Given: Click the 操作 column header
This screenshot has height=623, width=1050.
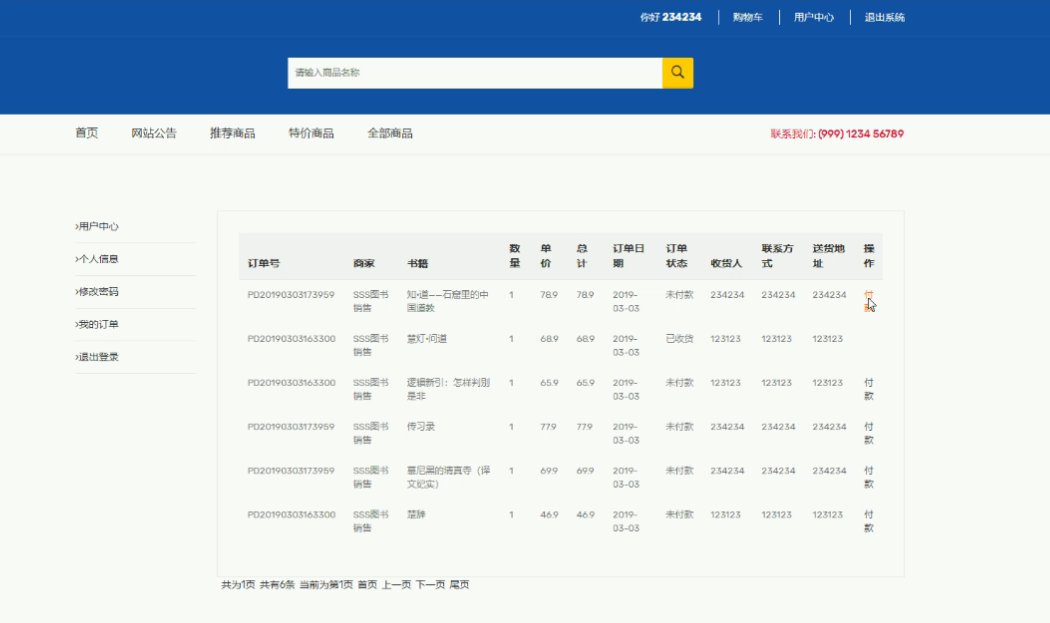Looking at the screenshot, I should pyautogui.click(x=869, y=256).
